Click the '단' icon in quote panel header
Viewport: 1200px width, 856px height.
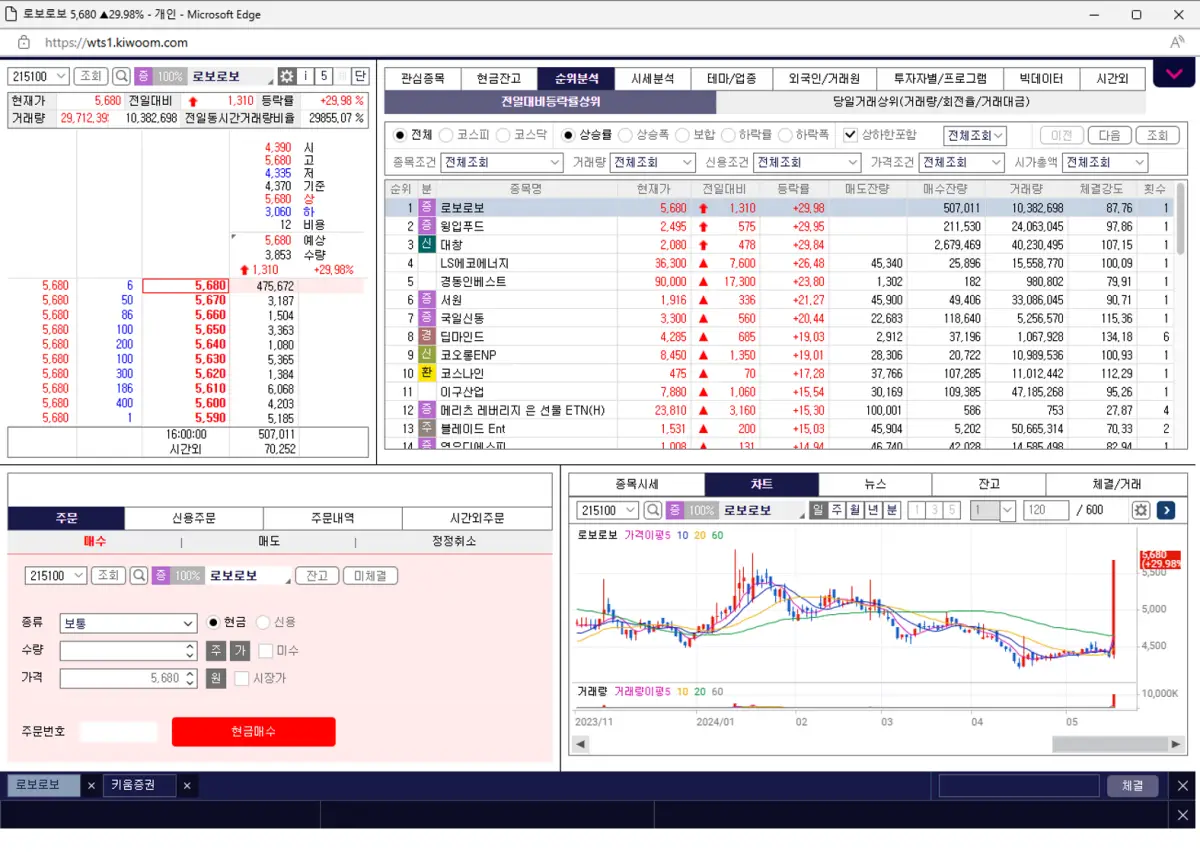pos(360,76)
